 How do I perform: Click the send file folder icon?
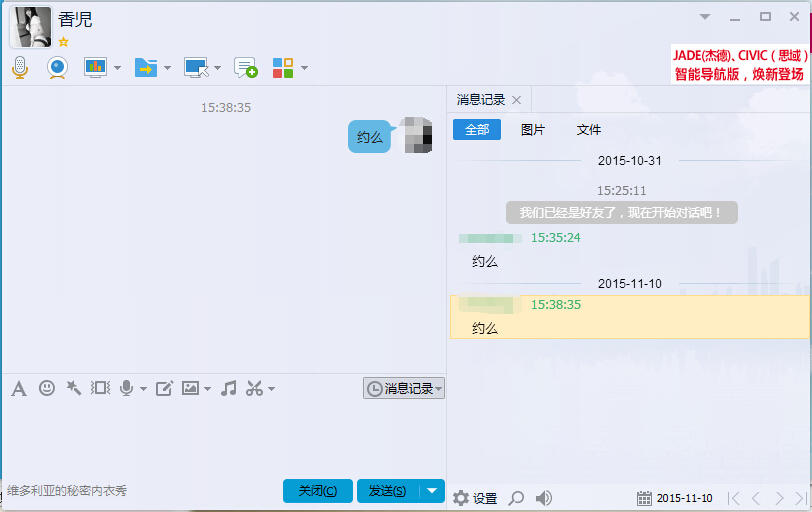pos(146,67)
